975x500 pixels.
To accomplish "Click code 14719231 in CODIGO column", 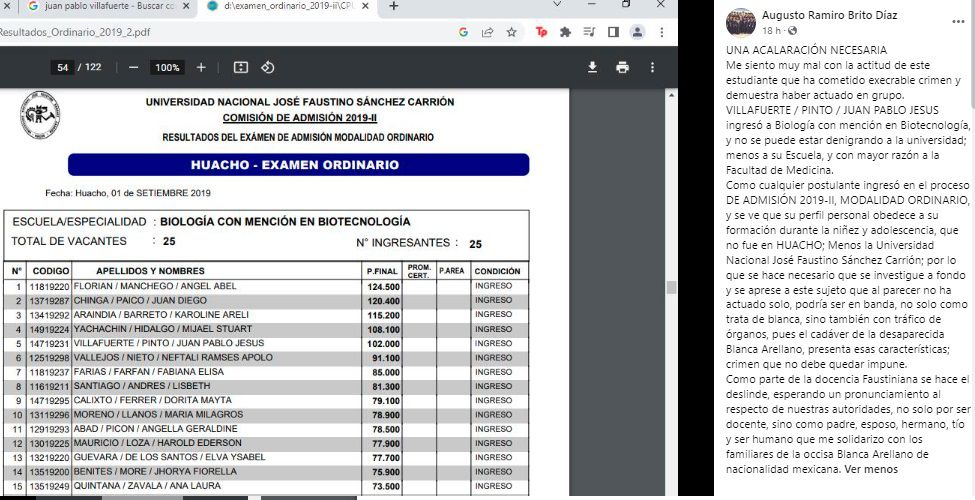I will (x=50, y=343).
